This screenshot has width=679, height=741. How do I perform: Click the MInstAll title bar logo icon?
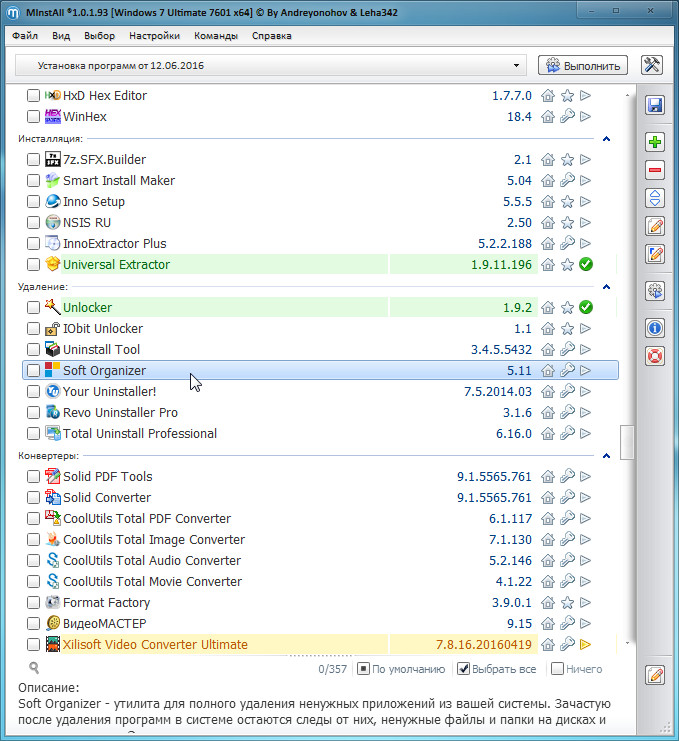point(13,13)
